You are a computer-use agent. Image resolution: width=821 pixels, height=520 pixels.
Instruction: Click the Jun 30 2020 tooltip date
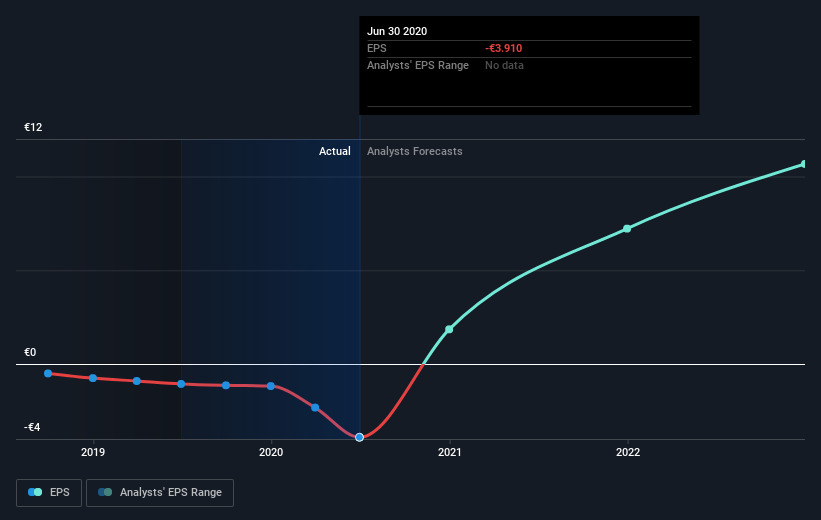tap(397, 31)
